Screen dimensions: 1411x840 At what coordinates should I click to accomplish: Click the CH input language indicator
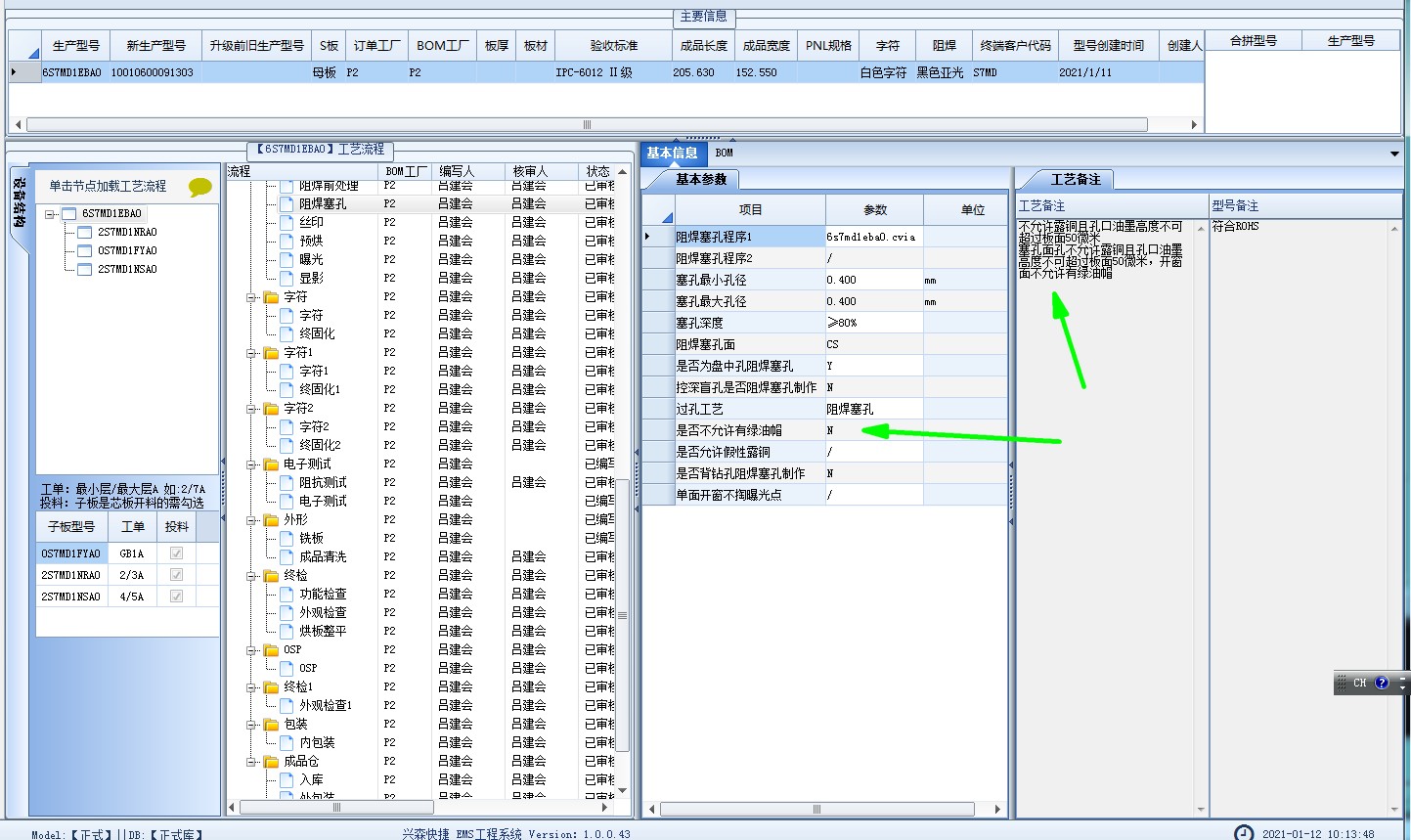[x=1359, y=683]
